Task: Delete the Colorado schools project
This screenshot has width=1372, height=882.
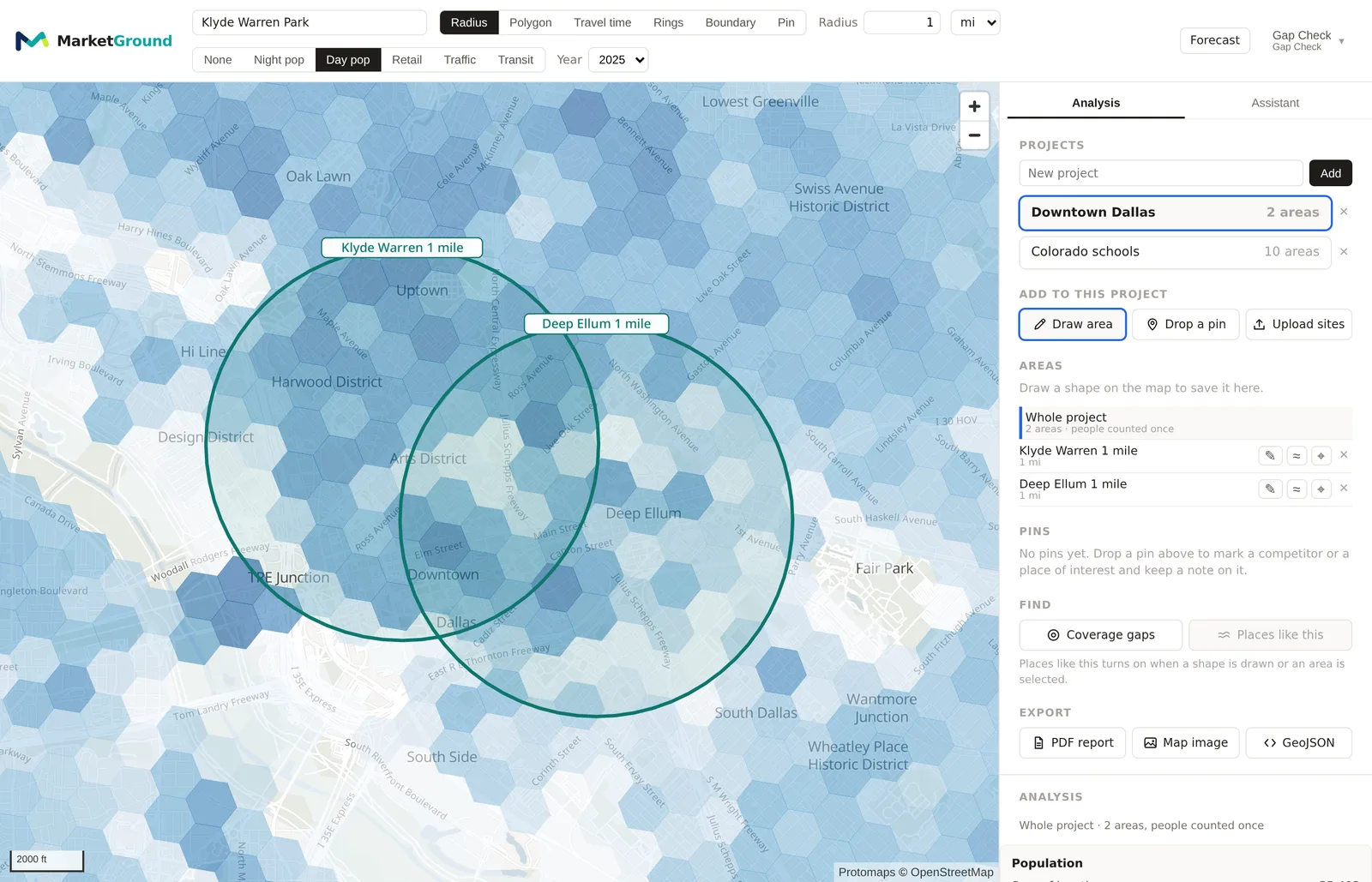Action: tap(1344, 252)
